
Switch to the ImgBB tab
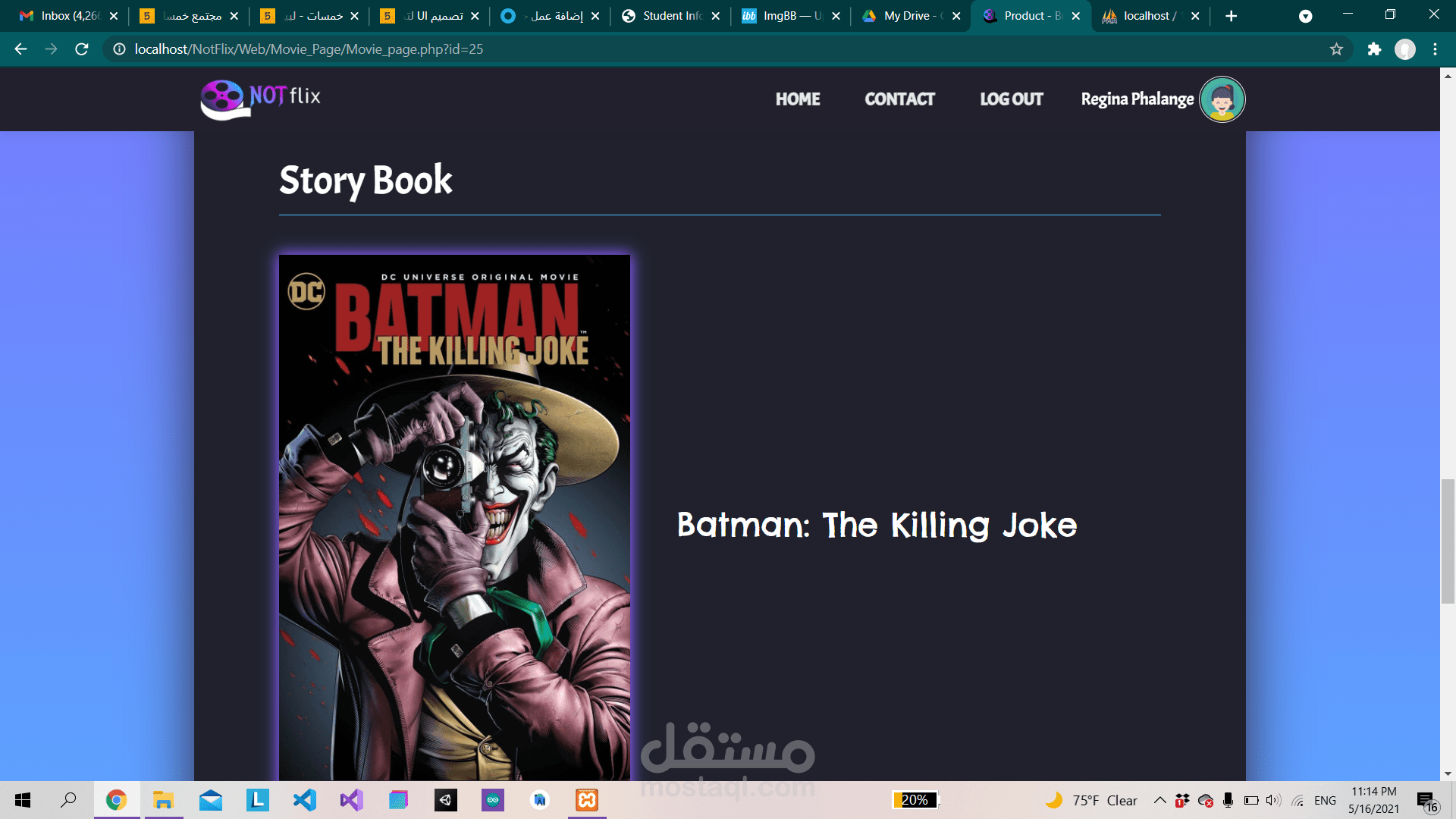click(789, 16)
